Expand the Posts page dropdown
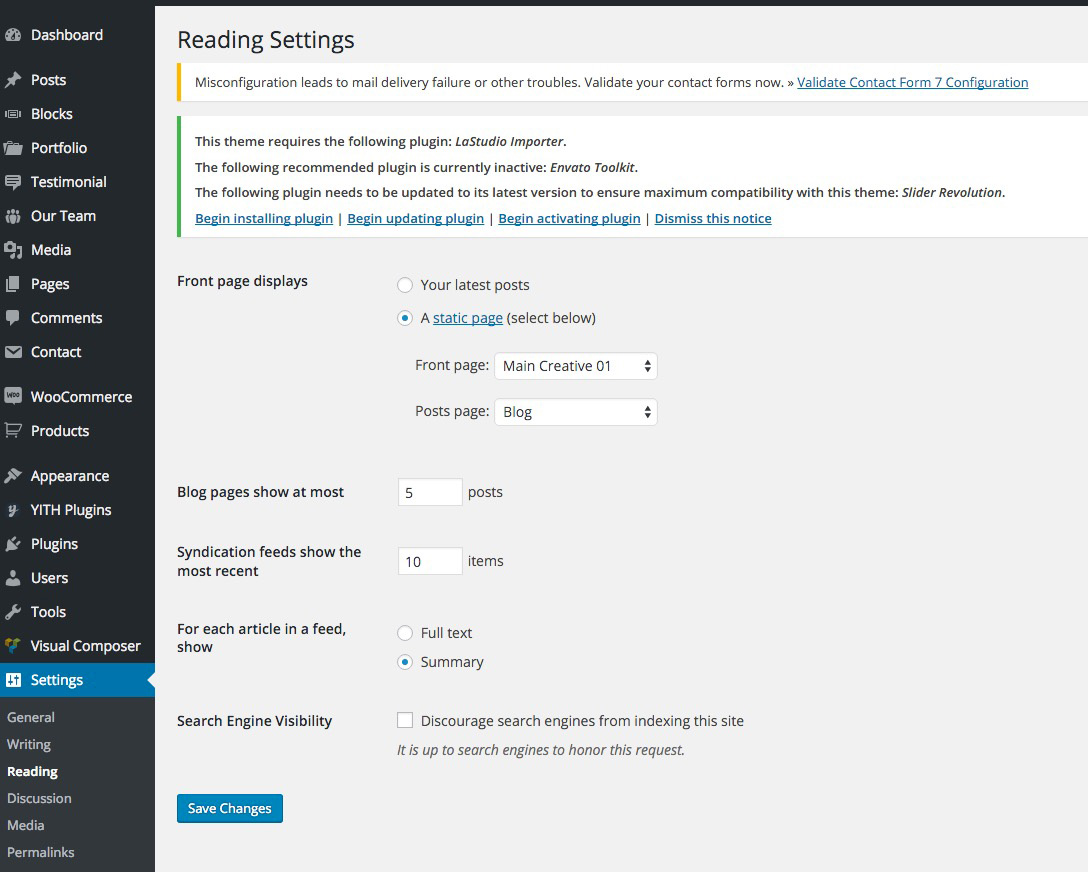Image resolution: width=1088 pixels, height=872 pixels. point(576,412)
